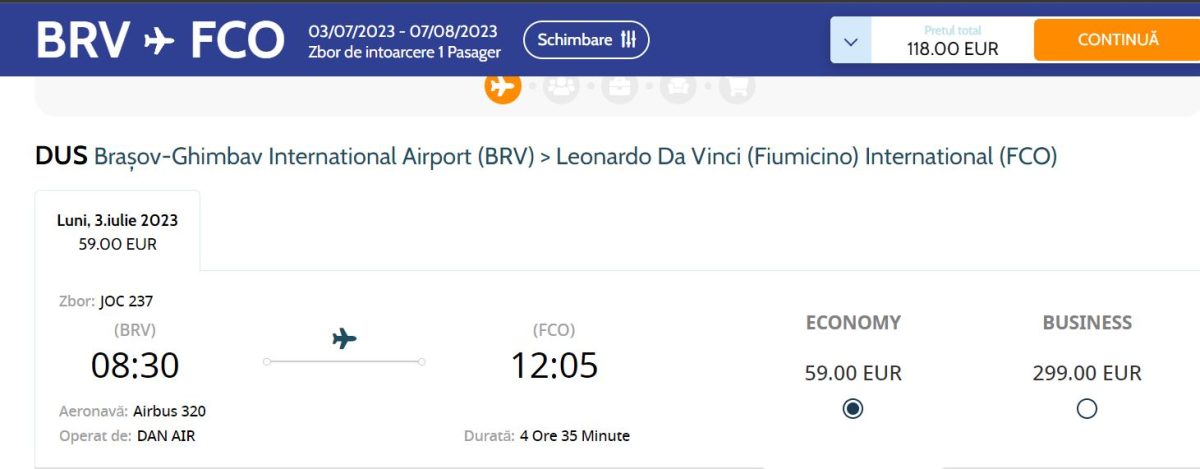Open the baggage step icon
The height and width of the screenshot is (469, 1200).
620,87
